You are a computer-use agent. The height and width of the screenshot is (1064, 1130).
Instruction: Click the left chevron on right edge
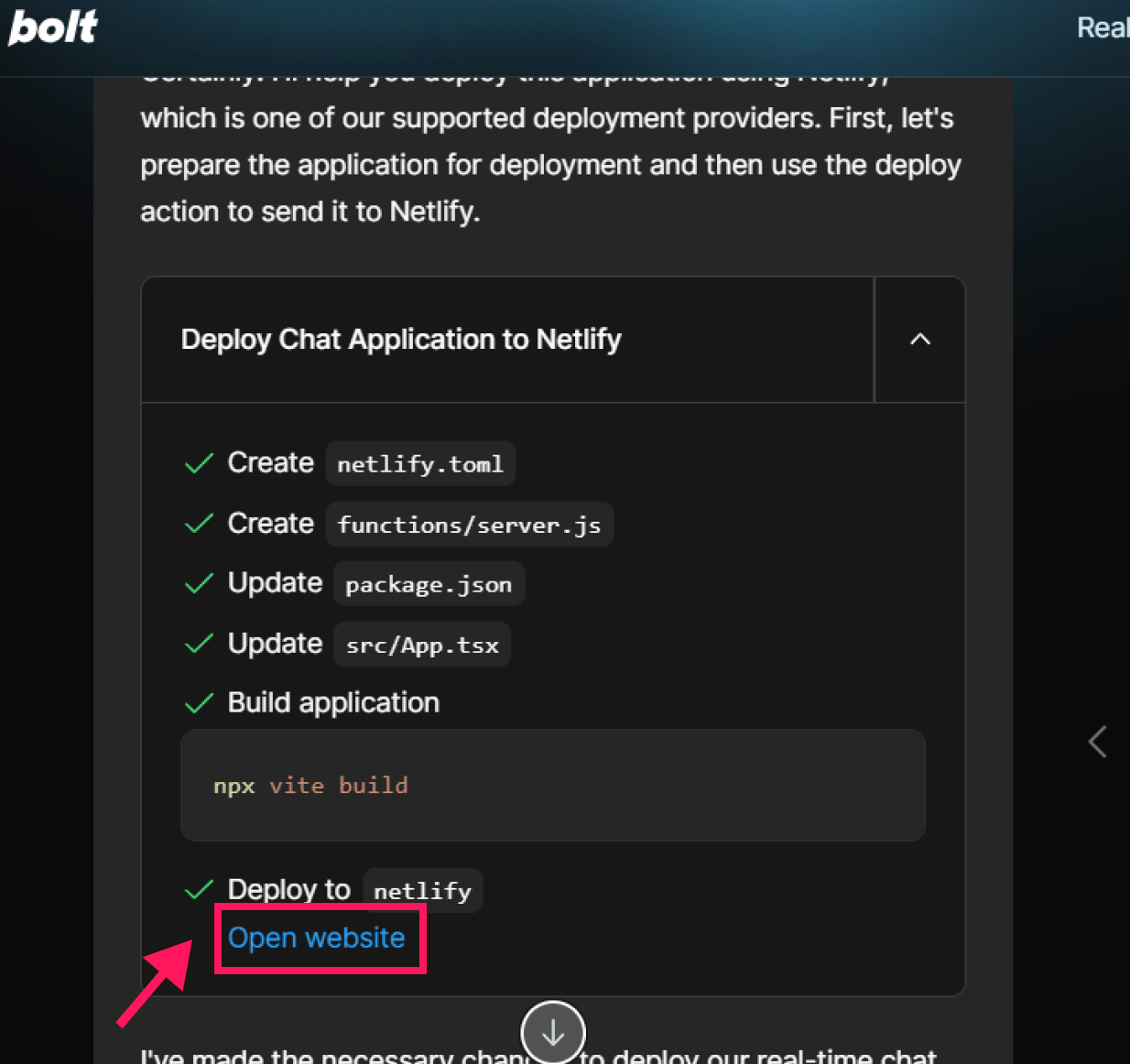(x=1097, y=741)
